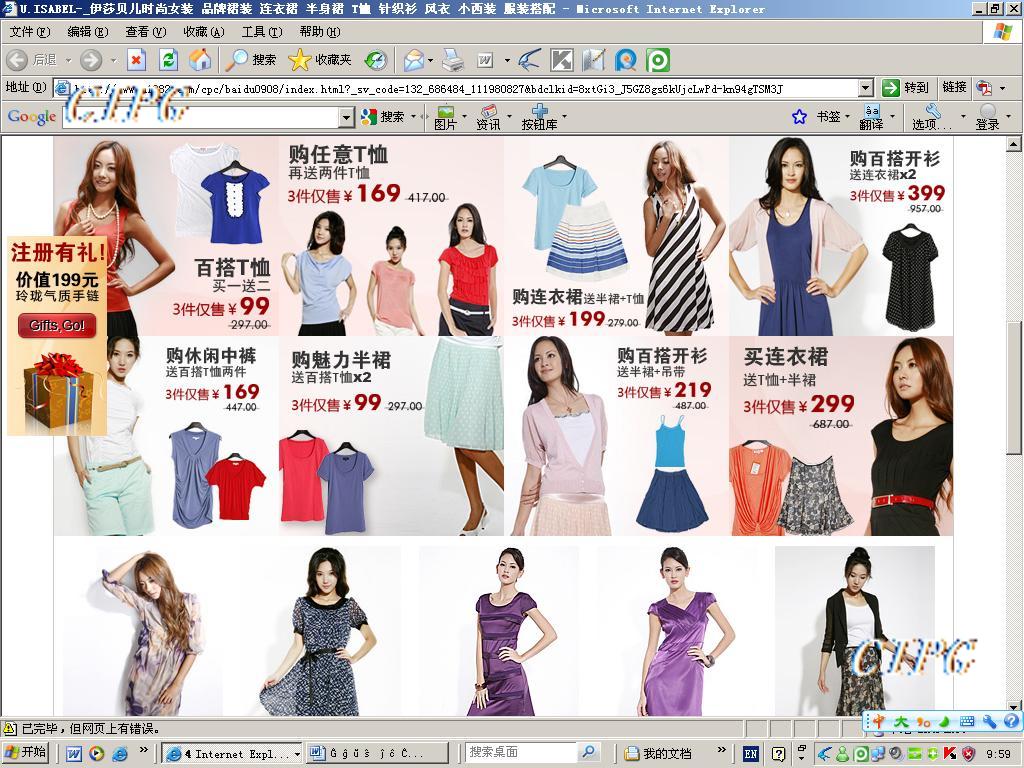Open the forward button history dropdown arrow

[113, 60]
